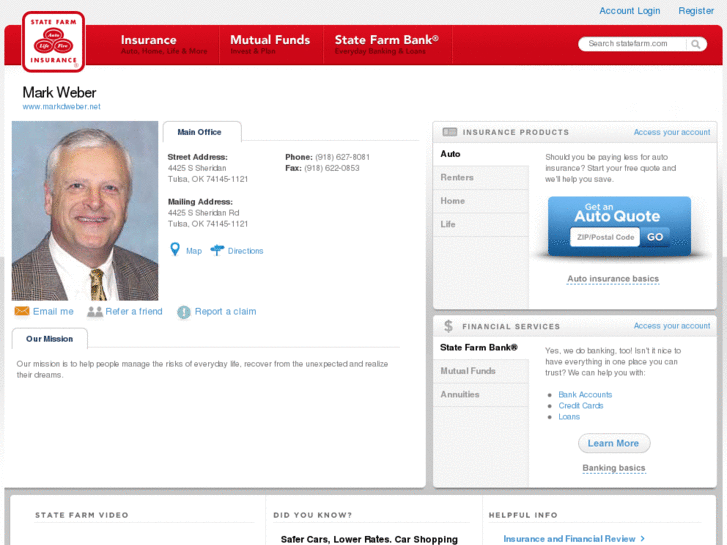Click the Report a claim exclamation icon
Image resolution: width=727 pixels, height=545 pixels.
click(x=184, y=312)
